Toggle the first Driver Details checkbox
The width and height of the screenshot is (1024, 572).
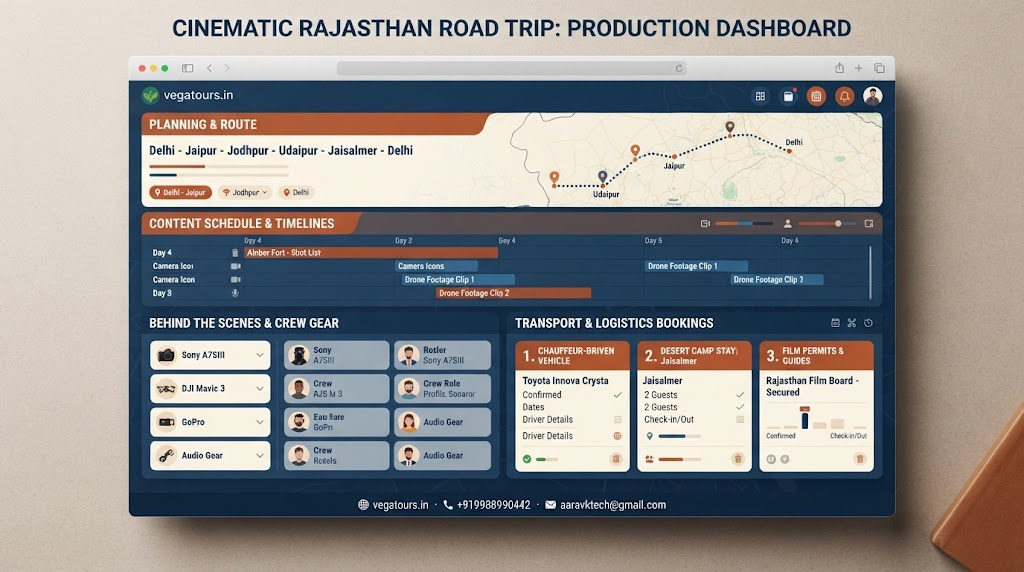pos(617,419)
